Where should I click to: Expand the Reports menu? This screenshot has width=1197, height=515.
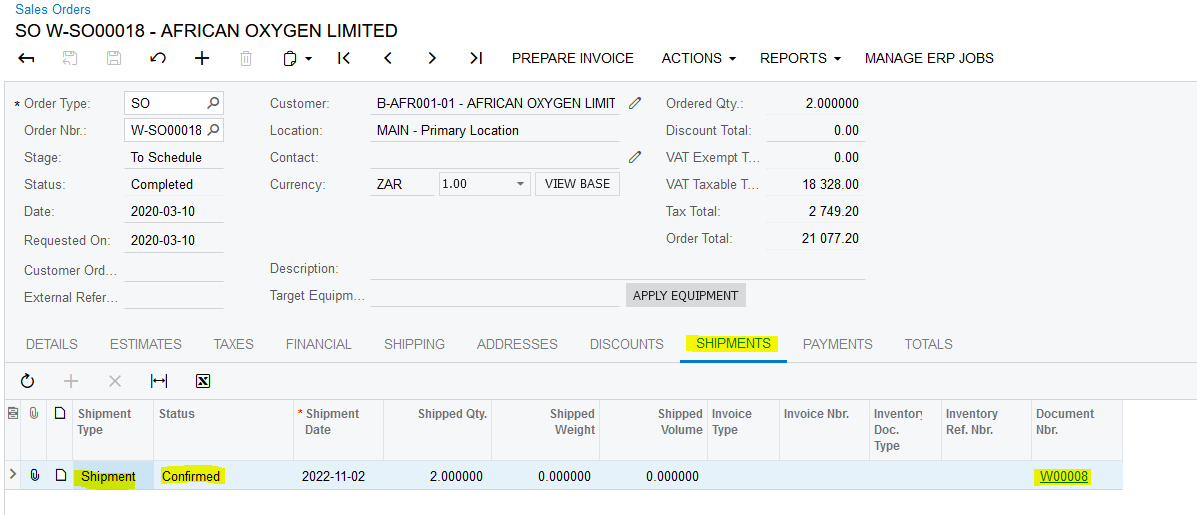click(800, 58)
